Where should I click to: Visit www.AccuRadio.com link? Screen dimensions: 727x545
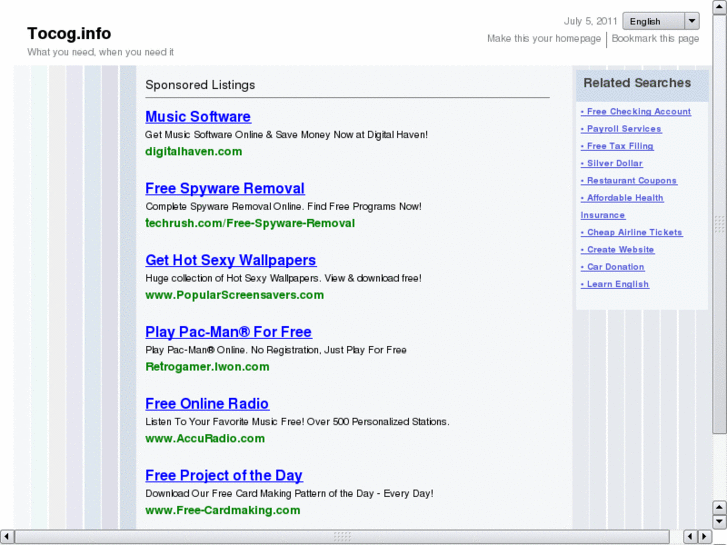(204, 438)
